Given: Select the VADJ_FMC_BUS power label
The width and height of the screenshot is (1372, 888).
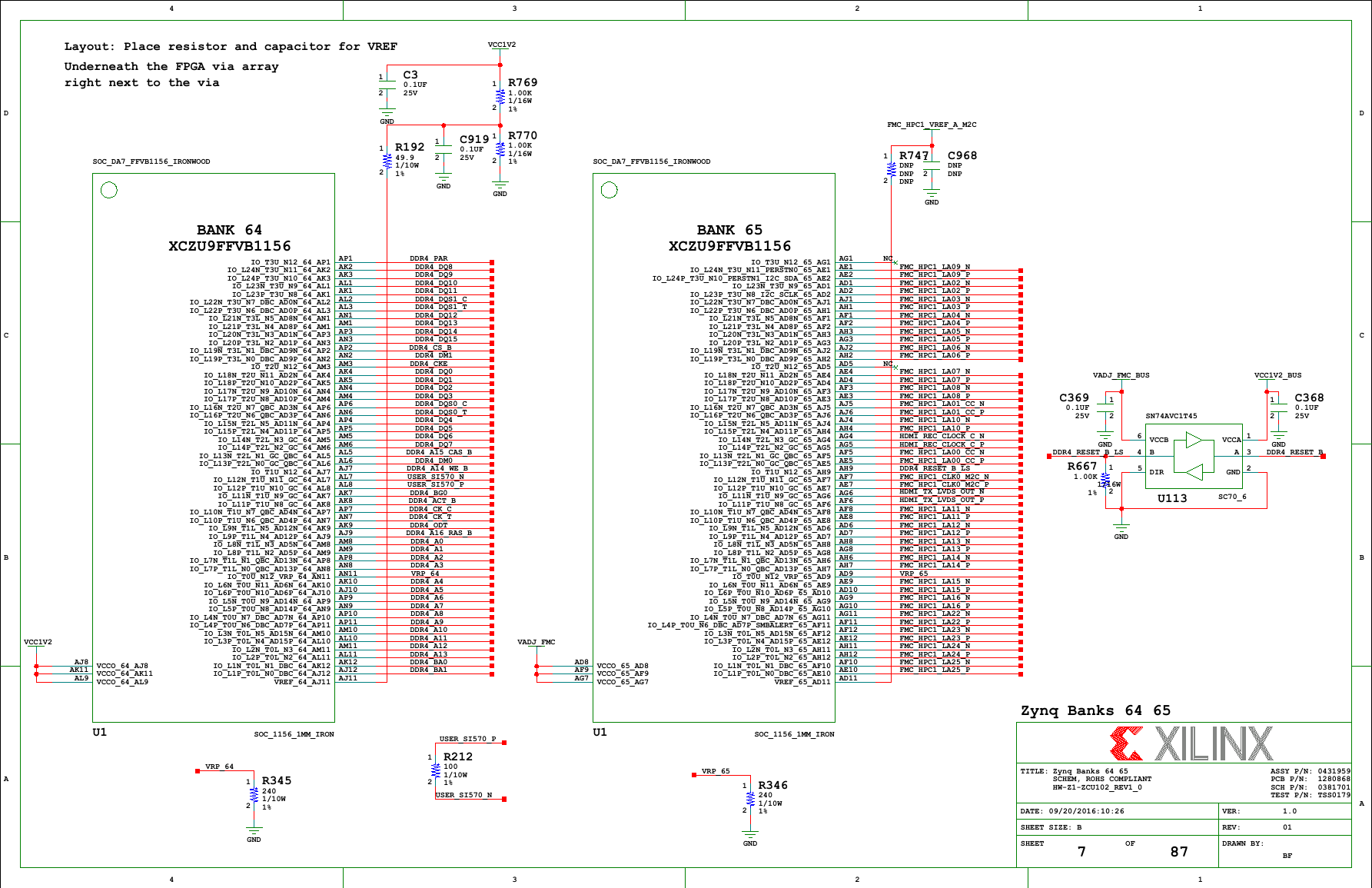Looking at the screenshot, I should point(1121,376).
